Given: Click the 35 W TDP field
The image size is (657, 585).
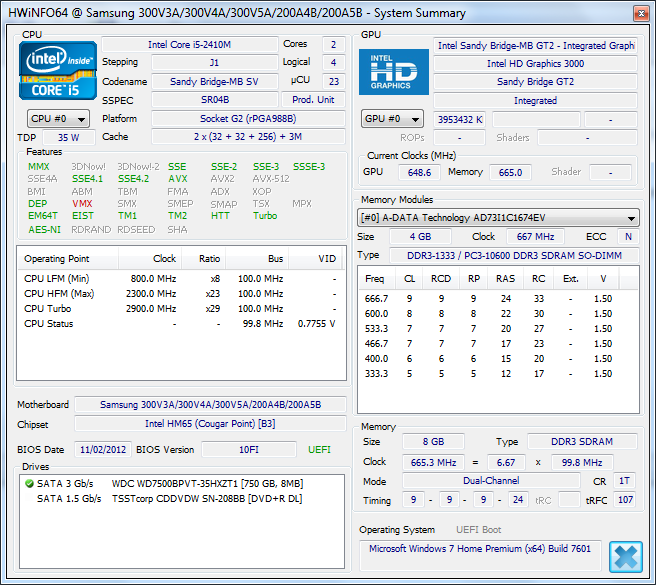Looking at the screenshot, I should pyautogui.click(x=69, y=137).
